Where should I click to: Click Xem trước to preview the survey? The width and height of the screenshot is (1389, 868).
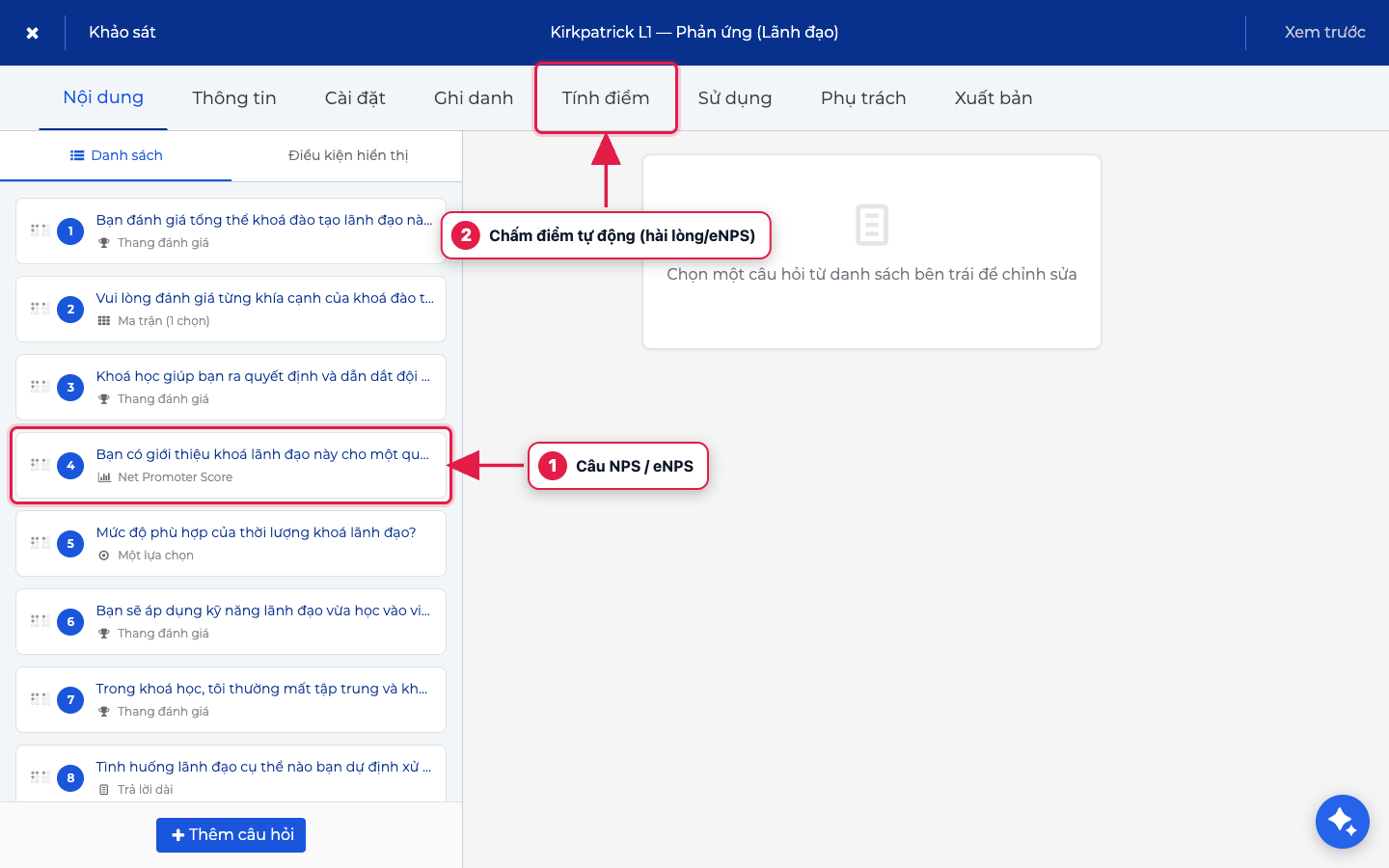(x=1324, y=32)
